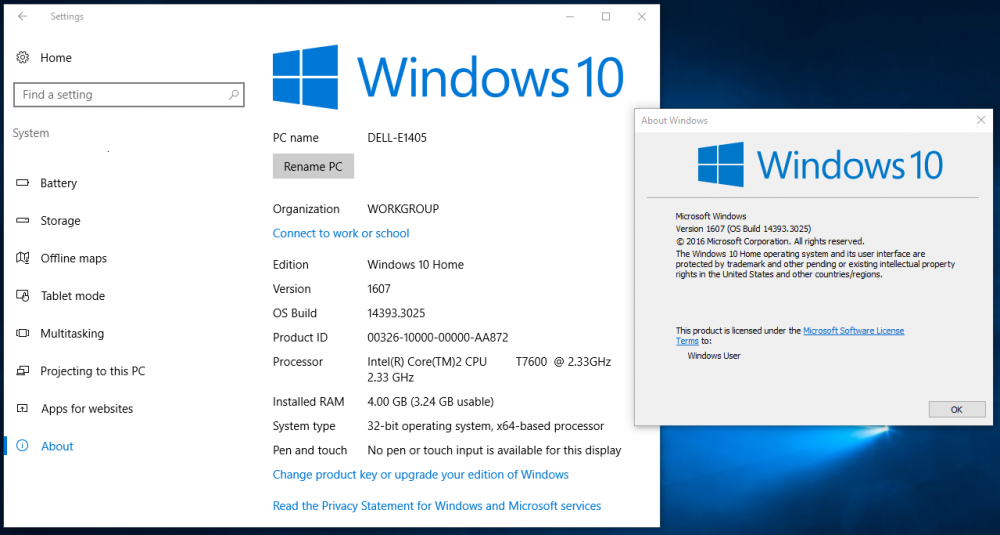This screenshot has height=535, width=1000.
Task: Click the Projecting to this PC label
Action: coord(92,371)
